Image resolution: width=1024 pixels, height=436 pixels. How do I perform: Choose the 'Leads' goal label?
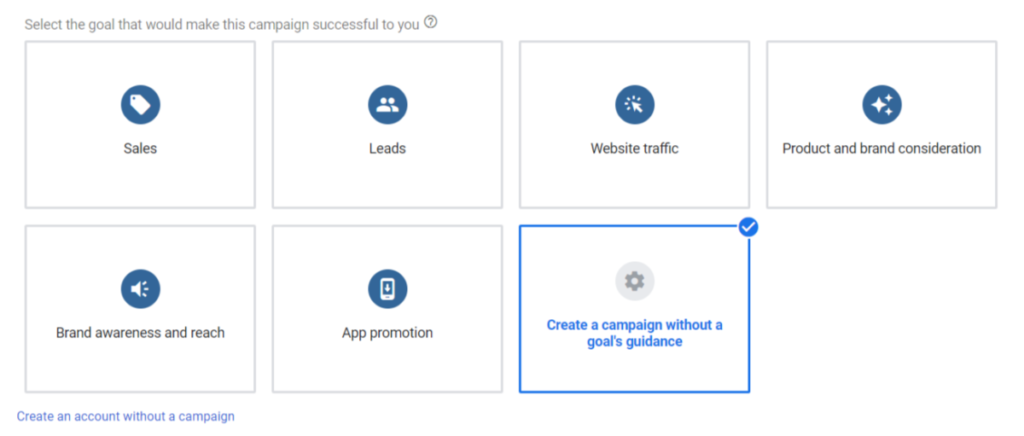(387, 148)
